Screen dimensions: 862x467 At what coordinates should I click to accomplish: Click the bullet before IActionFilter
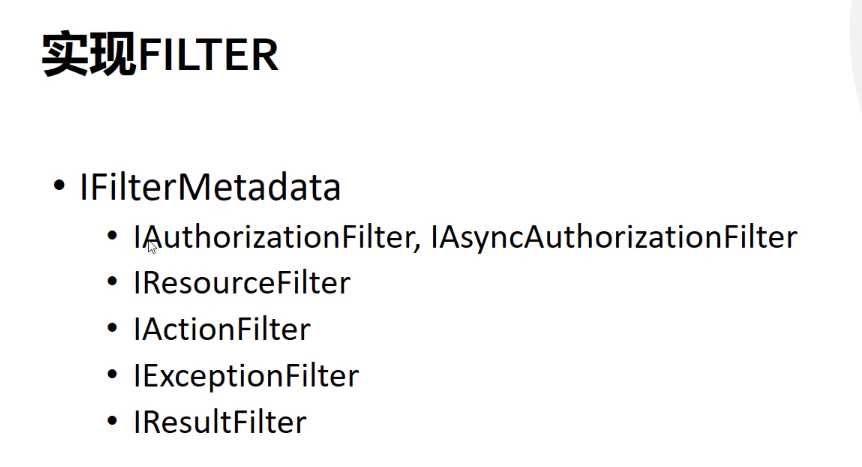112,328
